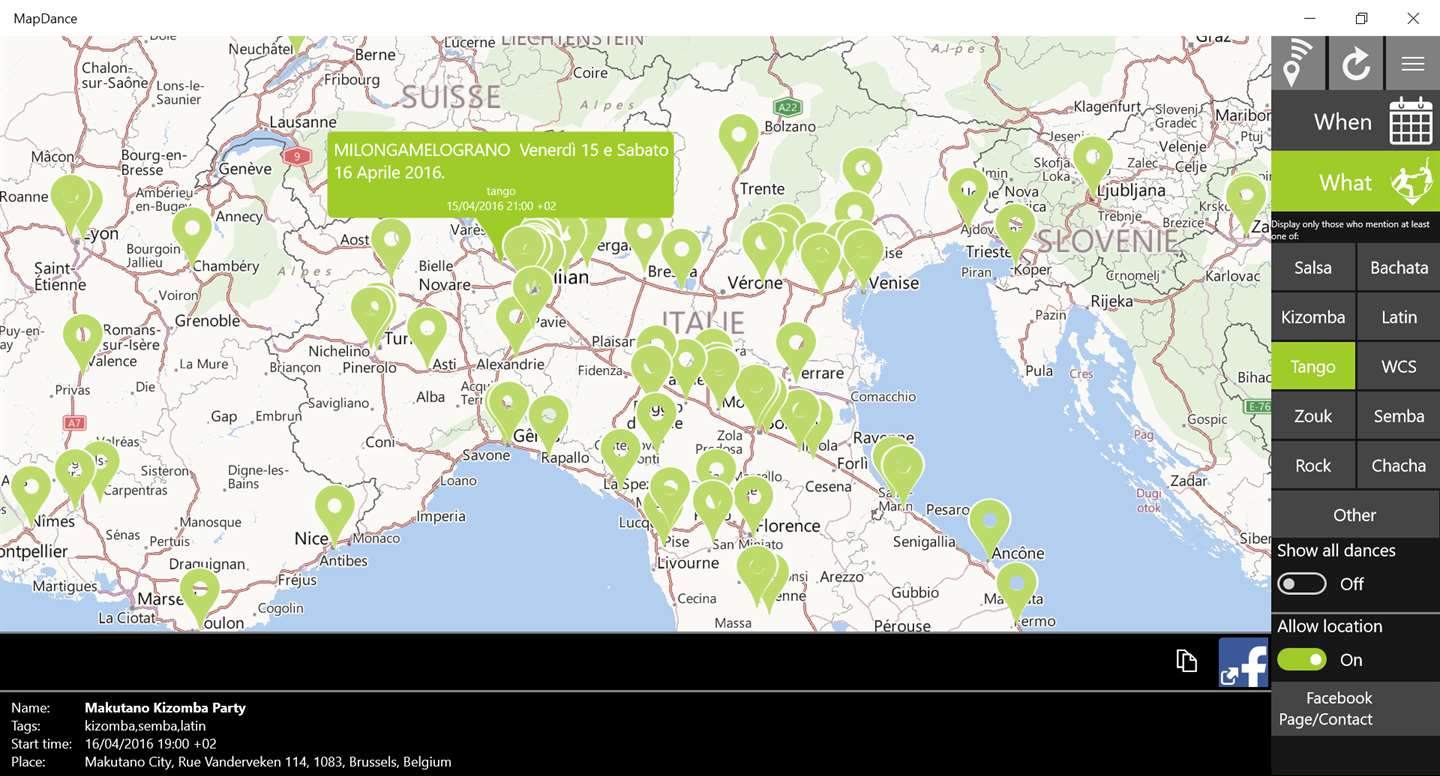
Task: Click the MILONGAMELOGRANO event popup
Action: point(500,174)
